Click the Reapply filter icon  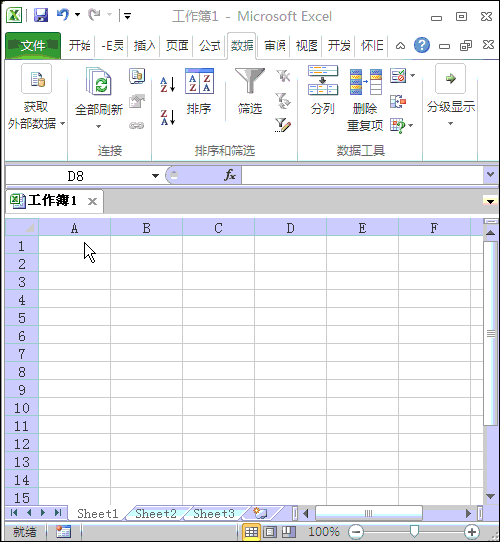click(283, 101)
